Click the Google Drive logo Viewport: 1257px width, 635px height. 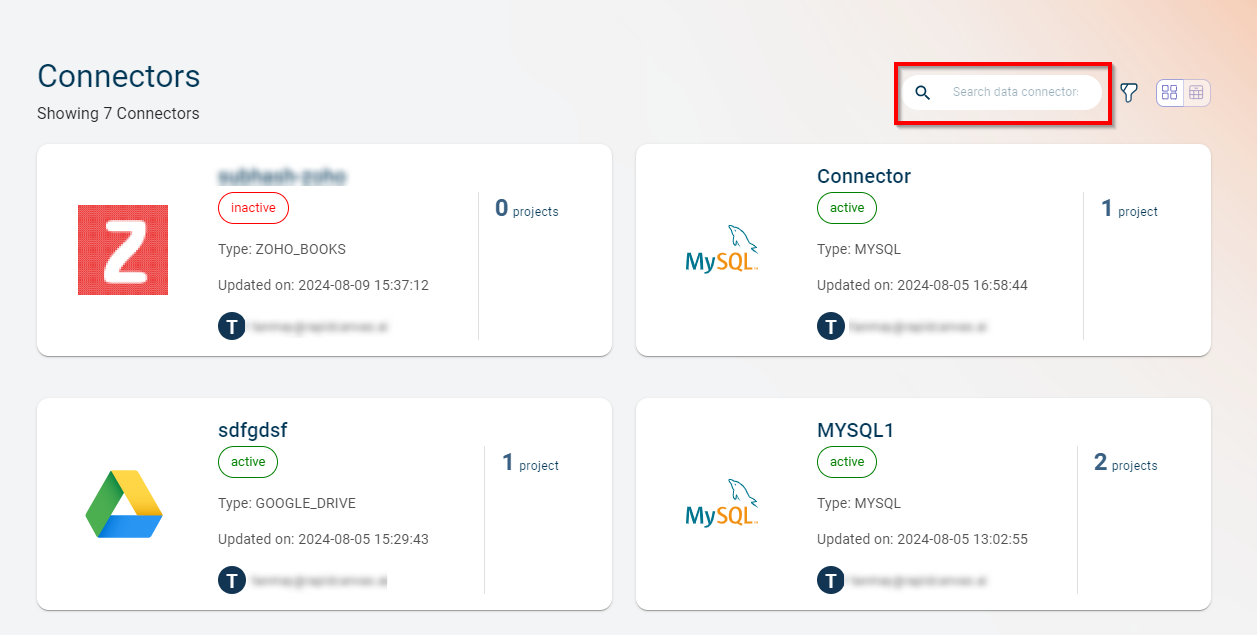point(123,504)
